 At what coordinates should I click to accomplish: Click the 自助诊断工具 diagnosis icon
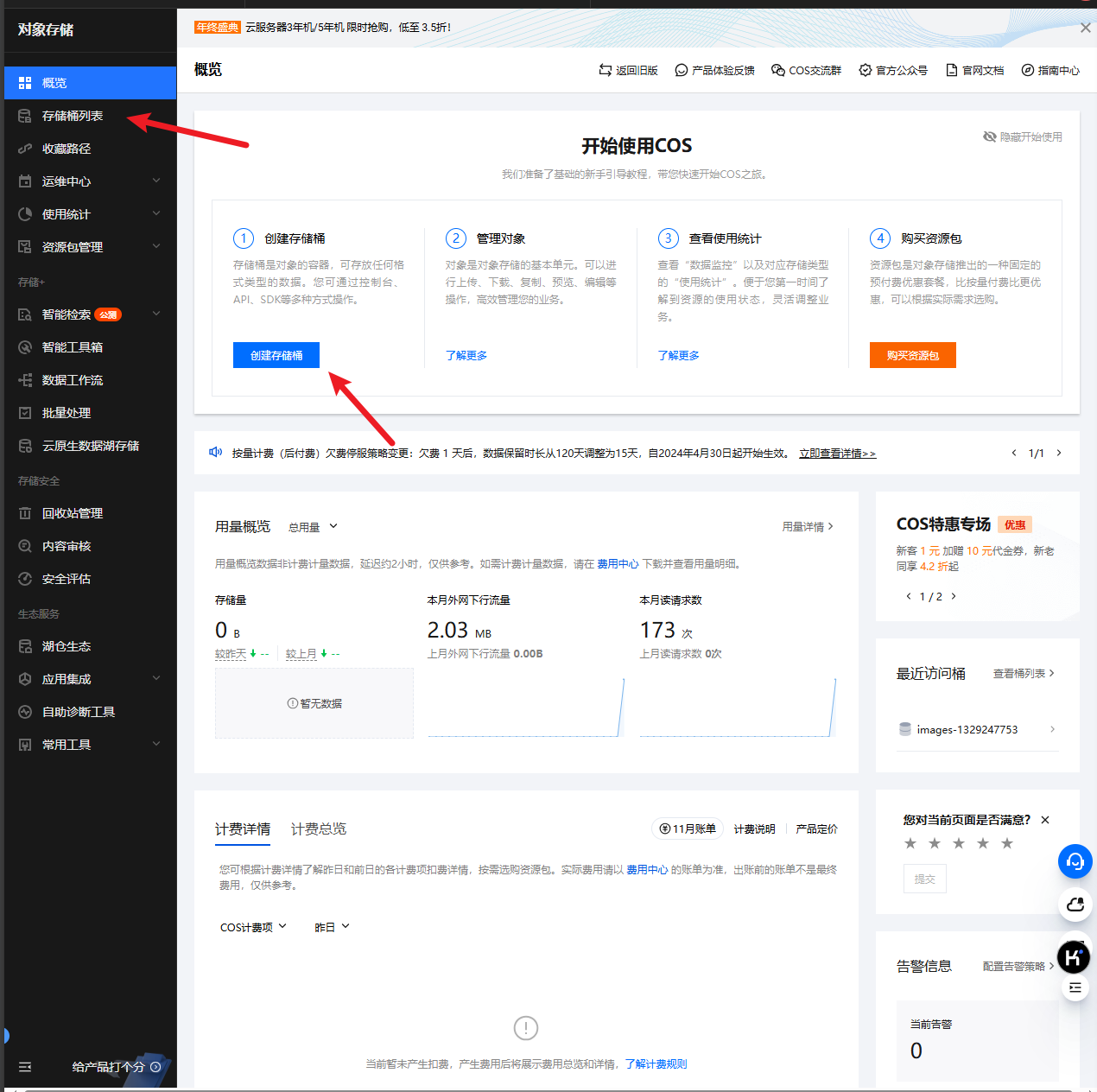coord(25,712)
